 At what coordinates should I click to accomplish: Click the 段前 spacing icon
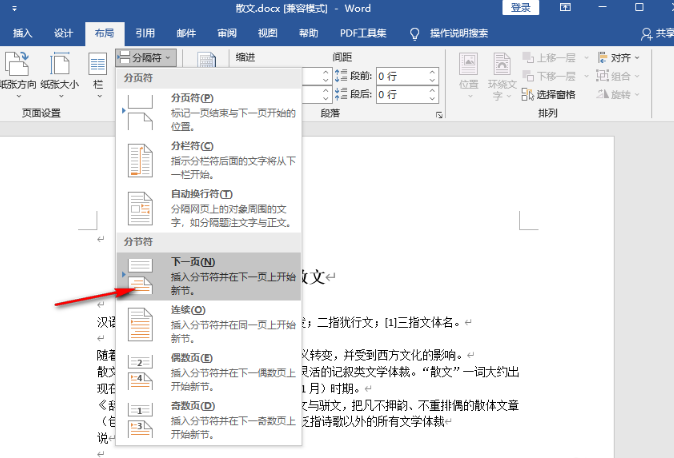coord(341,76)
